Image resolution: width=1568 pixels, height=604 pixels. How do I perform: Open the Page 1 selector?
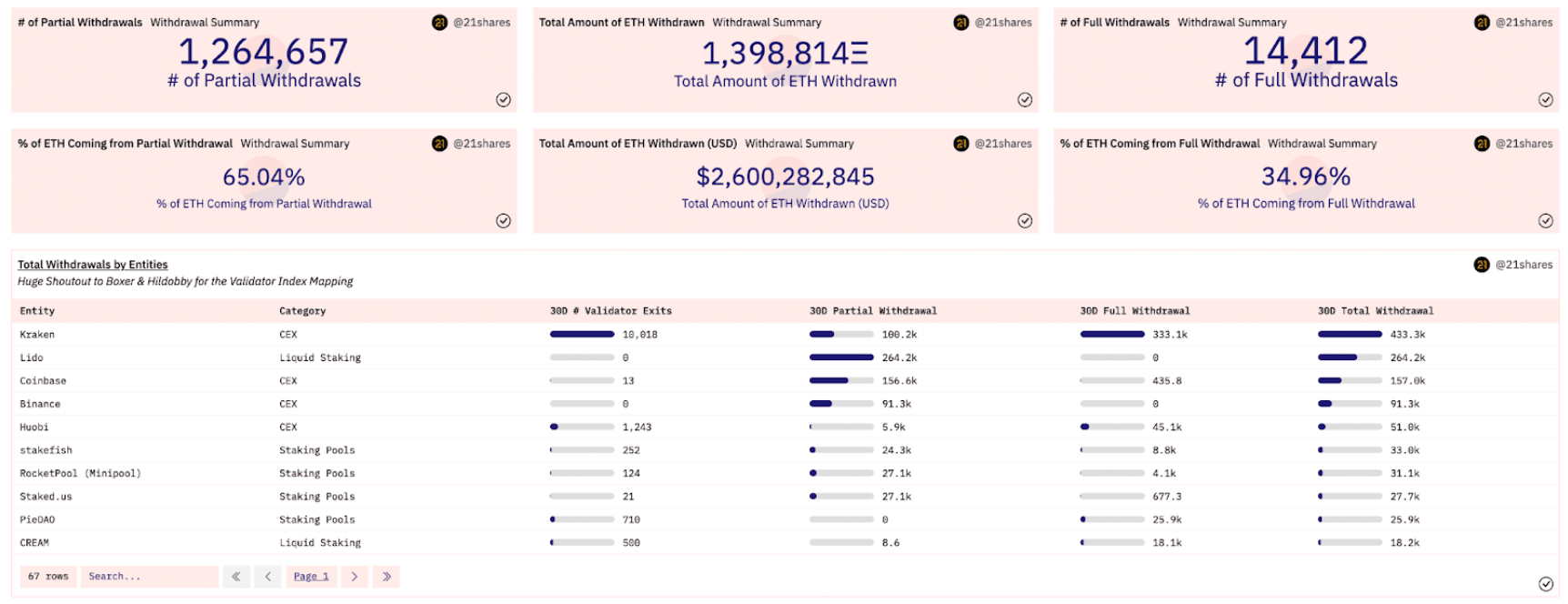pos(311,577)
